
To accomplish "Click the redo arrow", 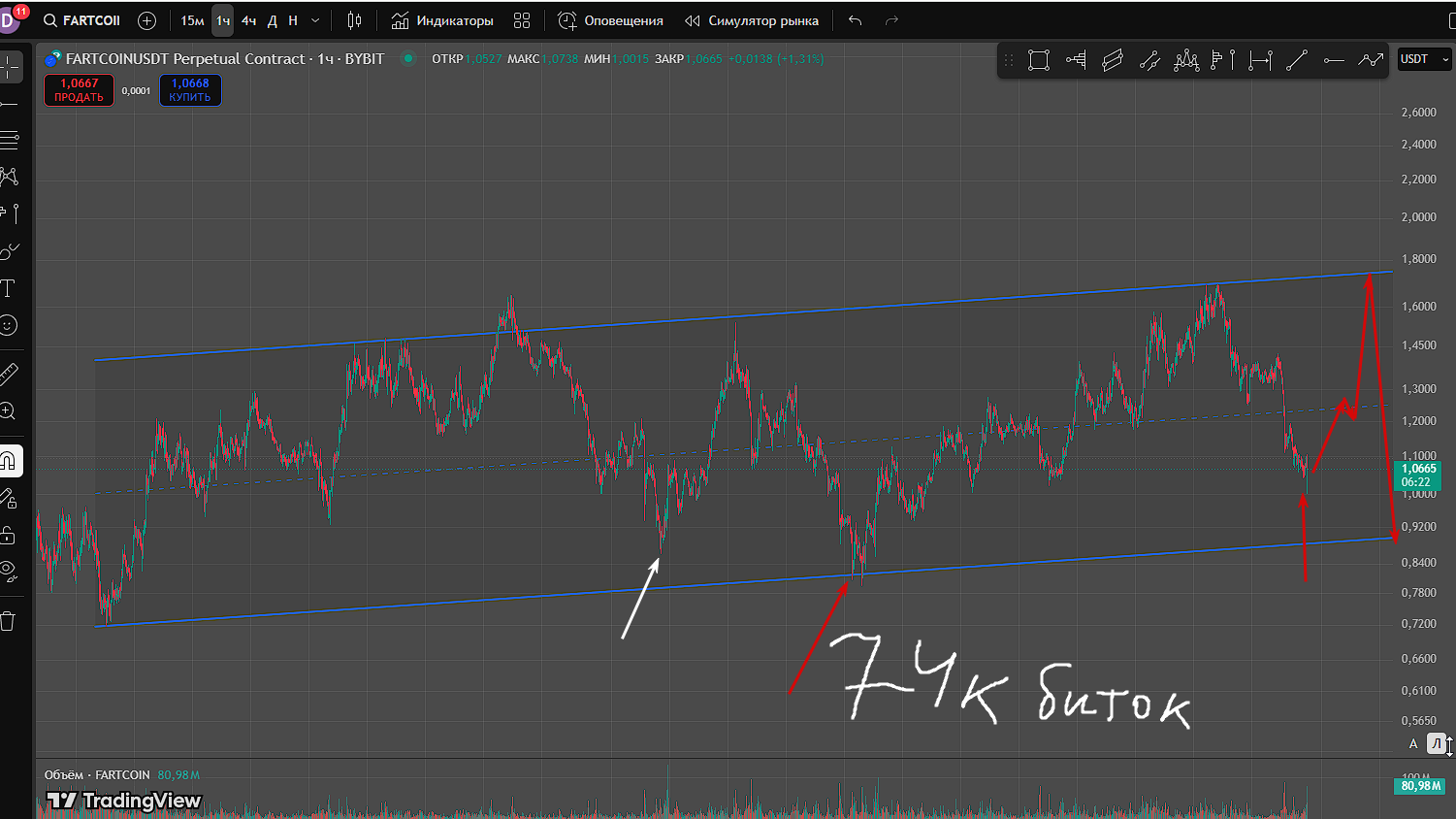I will [891, 20].
